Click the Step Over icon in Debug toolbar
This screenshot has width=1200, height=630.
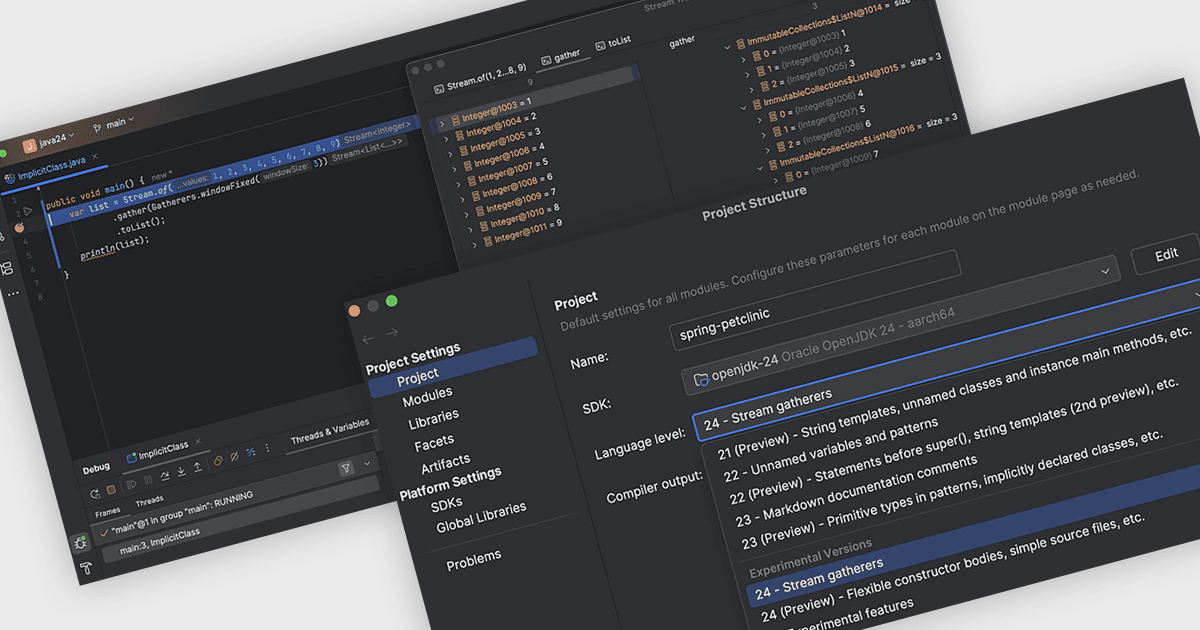[x=165, y=475]
